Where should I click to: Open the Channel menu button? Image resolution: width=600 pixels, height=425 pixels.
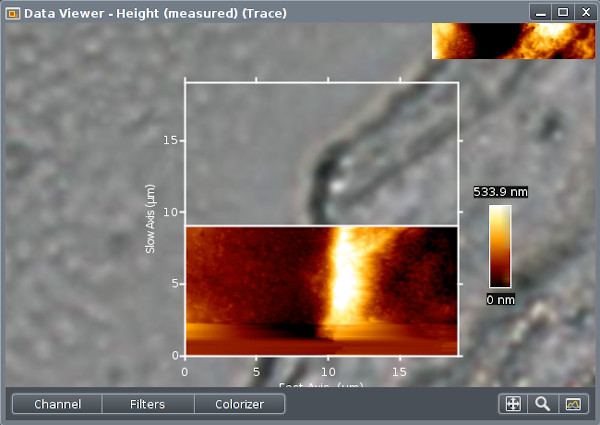tap(57, 404)
